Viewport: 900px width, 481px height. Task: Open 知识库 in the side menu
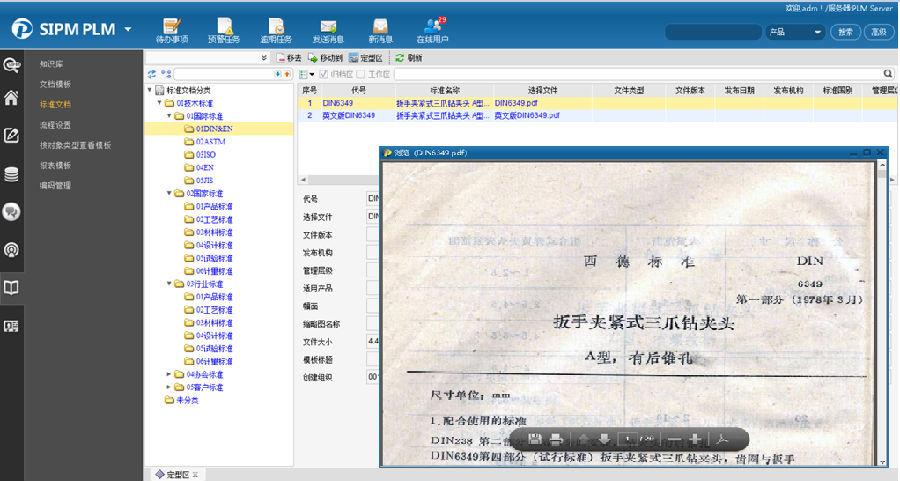(x=52, y=64)
